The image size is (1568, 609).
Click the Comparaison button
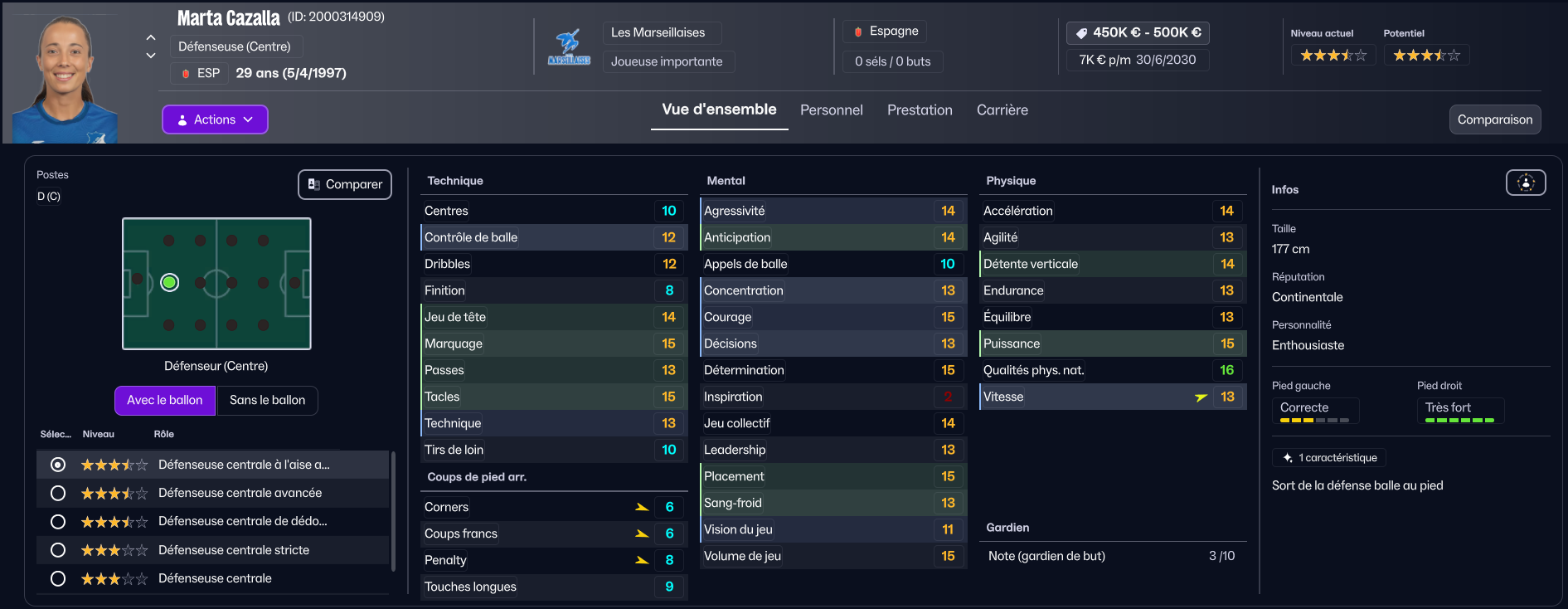[1494, 119]
